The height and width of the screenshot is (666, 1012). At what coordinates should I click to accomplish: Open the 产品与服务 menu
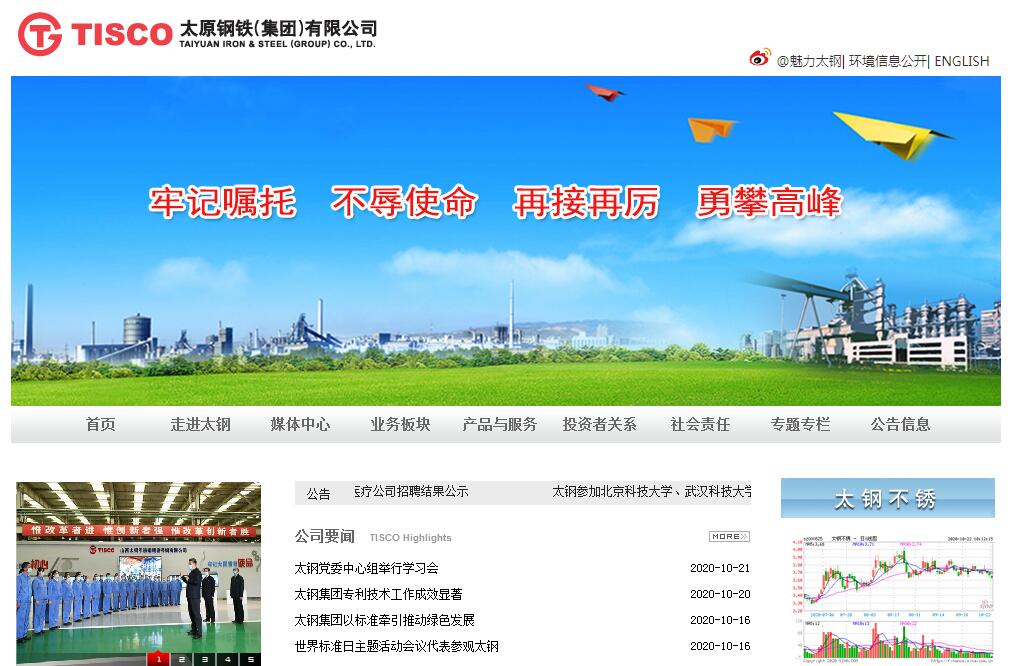pyautogui.click(x=500, y=424)
